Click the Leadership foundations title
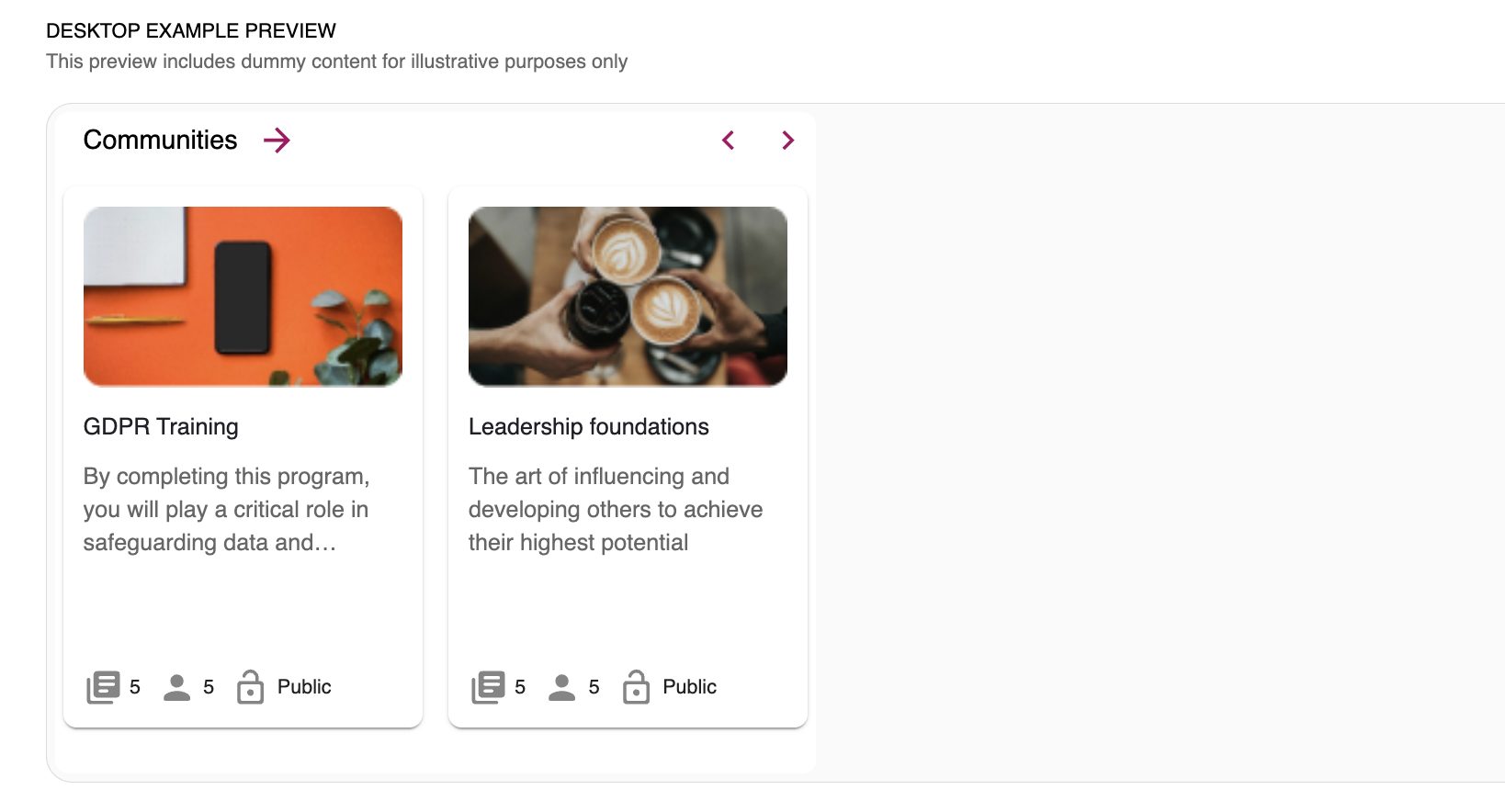Viewport: 1505px width, 812px height. [588, 427]
